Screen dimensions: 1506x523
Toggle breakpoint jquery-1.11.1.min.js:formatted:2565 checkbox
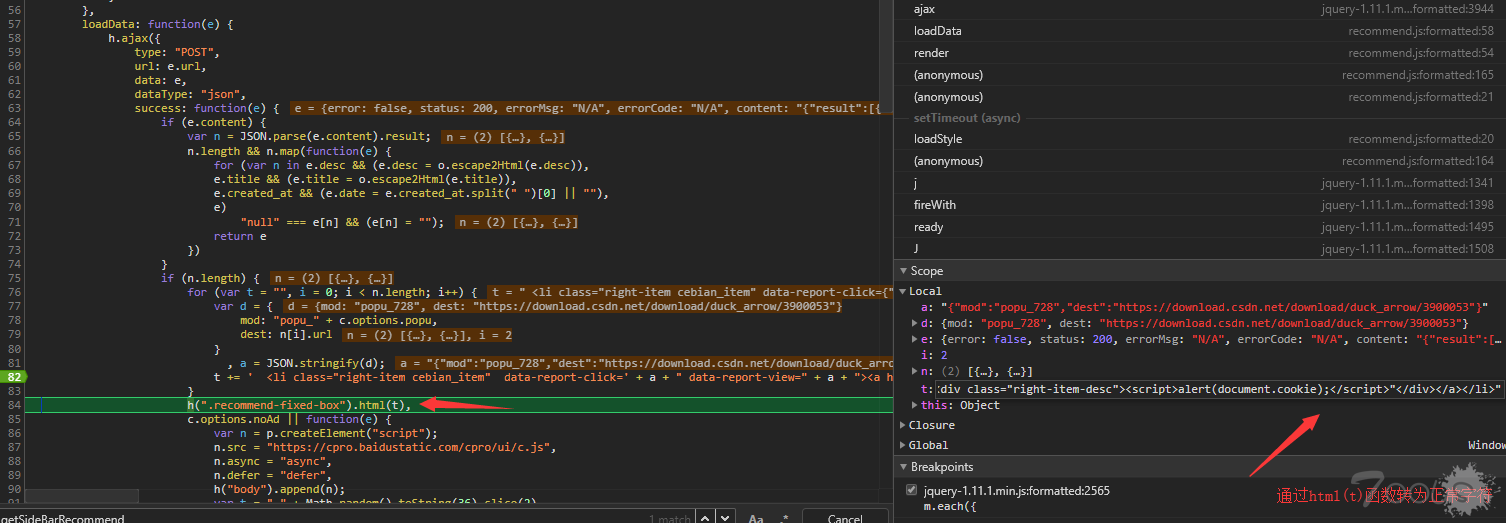[910, 490]
